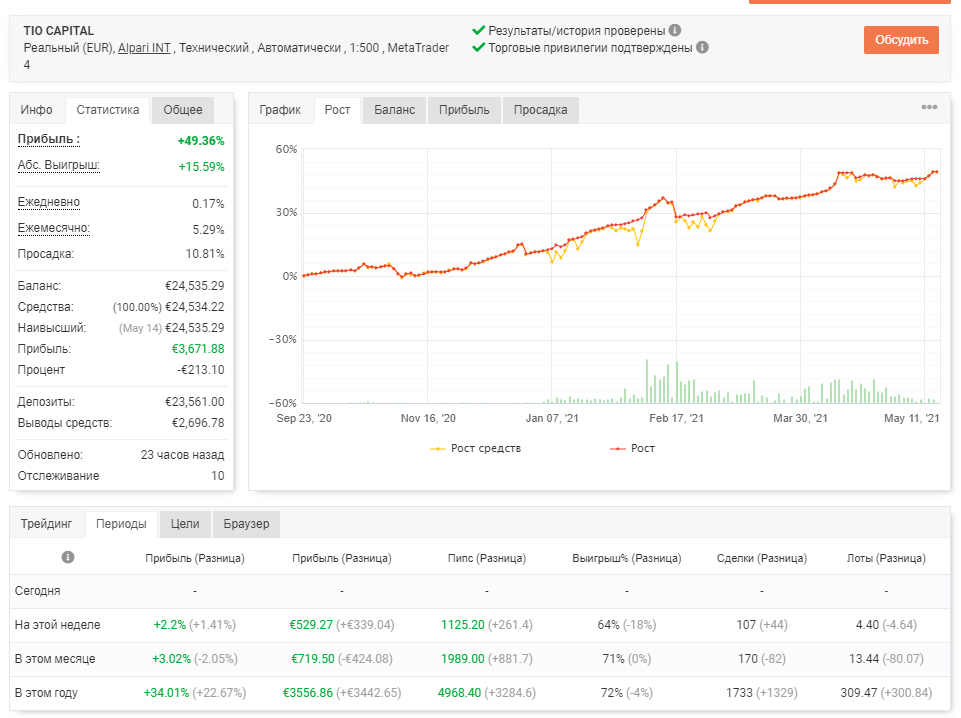The width and height of the screenshot is (961, 718).
Task: Click green checkmark beside Результаты/история проверены
Action: coord(479,30)
